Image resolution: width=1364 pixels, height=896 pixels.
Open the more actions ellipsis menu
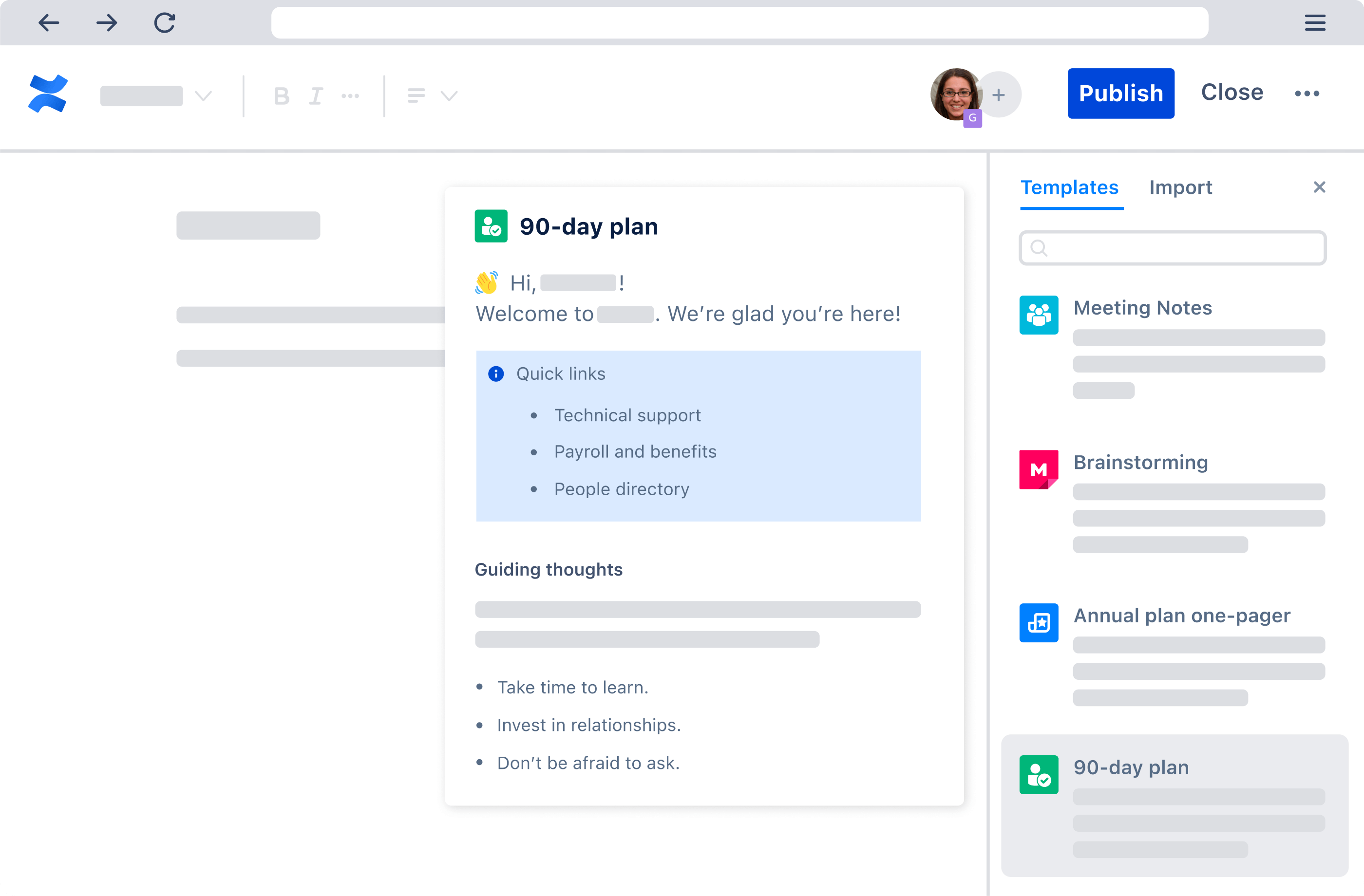[x=1307, y=93]
